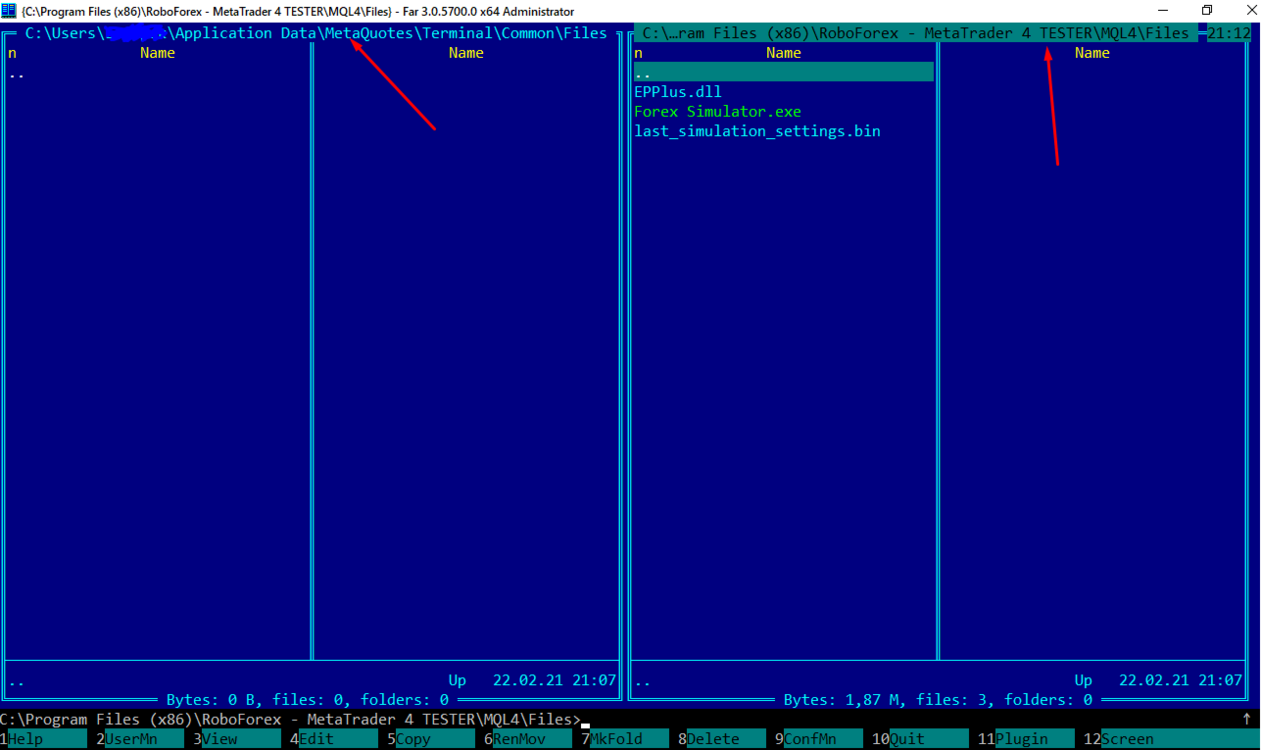
Task: Select last_simulation_settings.bin file
Action: (x=757, y=131)
